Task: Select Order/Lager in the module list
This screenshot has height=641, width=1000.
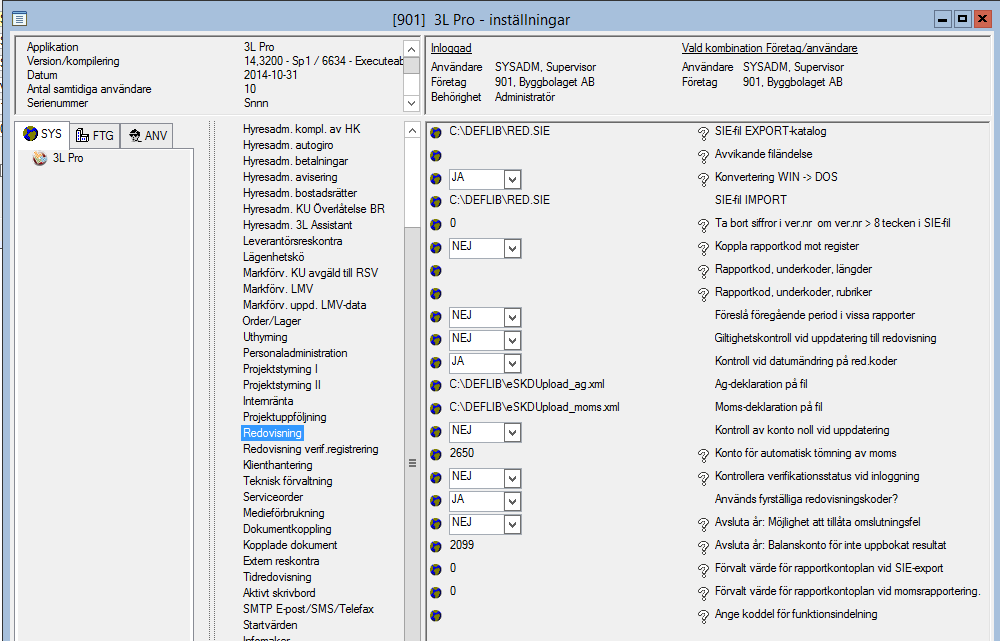Action: (272, 321)
